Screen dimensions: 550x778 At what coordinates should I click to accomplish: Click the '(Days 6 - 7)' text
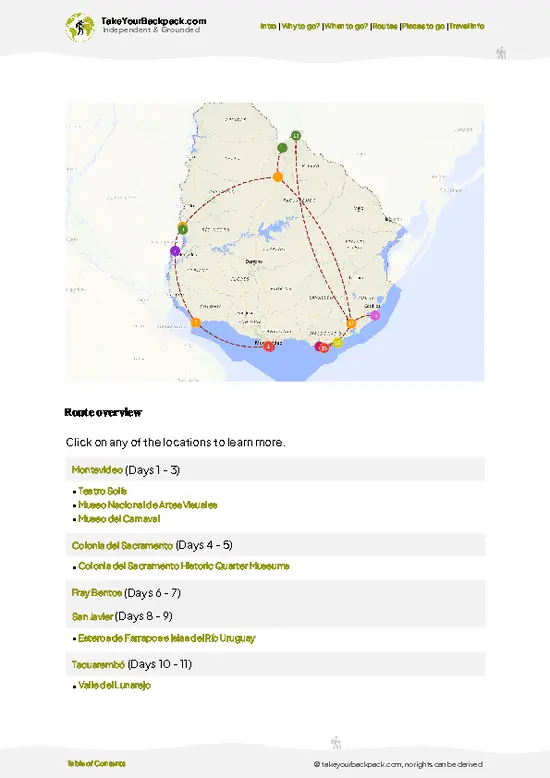[x=152, y=592]
